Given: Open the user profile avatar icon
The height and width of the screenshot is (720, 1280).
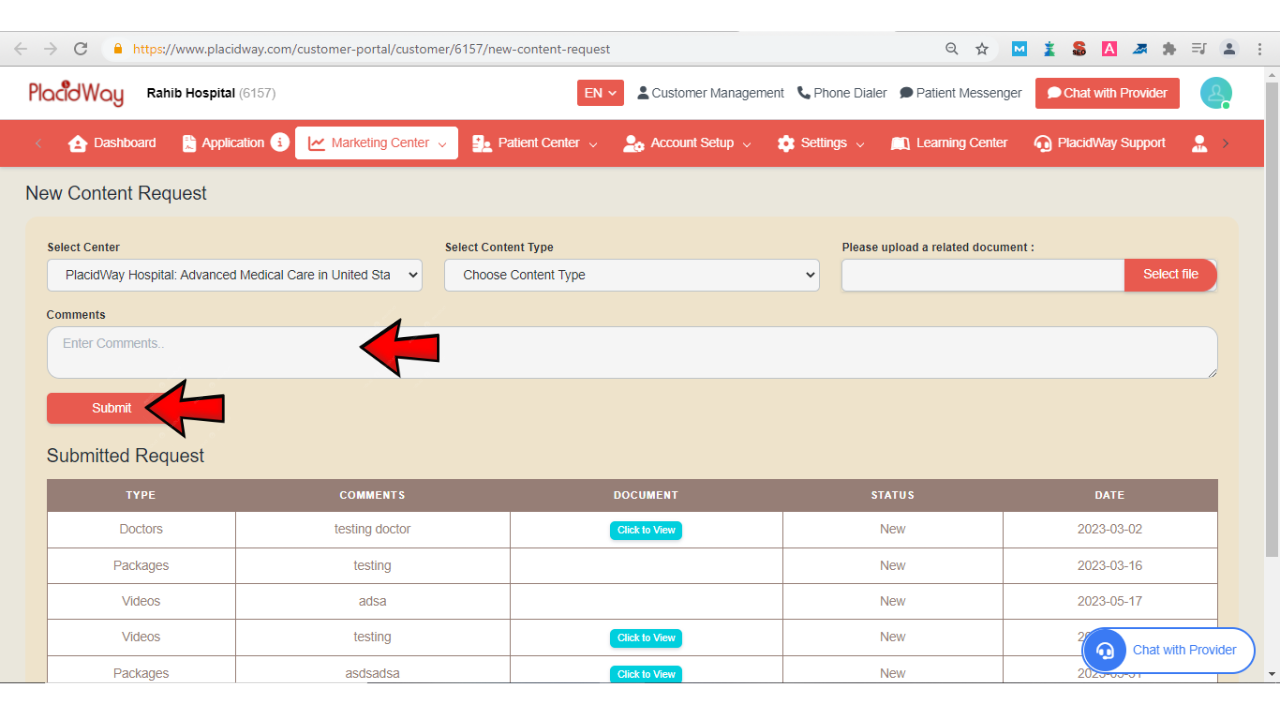Looking at the screenshot, I should (1216, 93).
